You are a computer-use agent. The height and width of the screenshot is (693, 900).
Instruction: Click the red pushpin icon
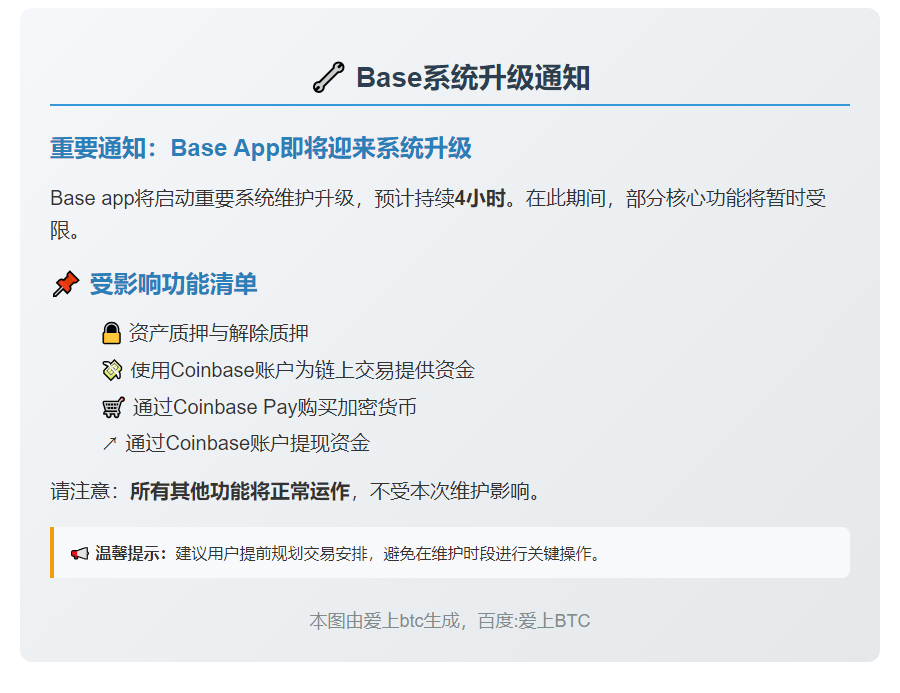click(x=65, y=285)
